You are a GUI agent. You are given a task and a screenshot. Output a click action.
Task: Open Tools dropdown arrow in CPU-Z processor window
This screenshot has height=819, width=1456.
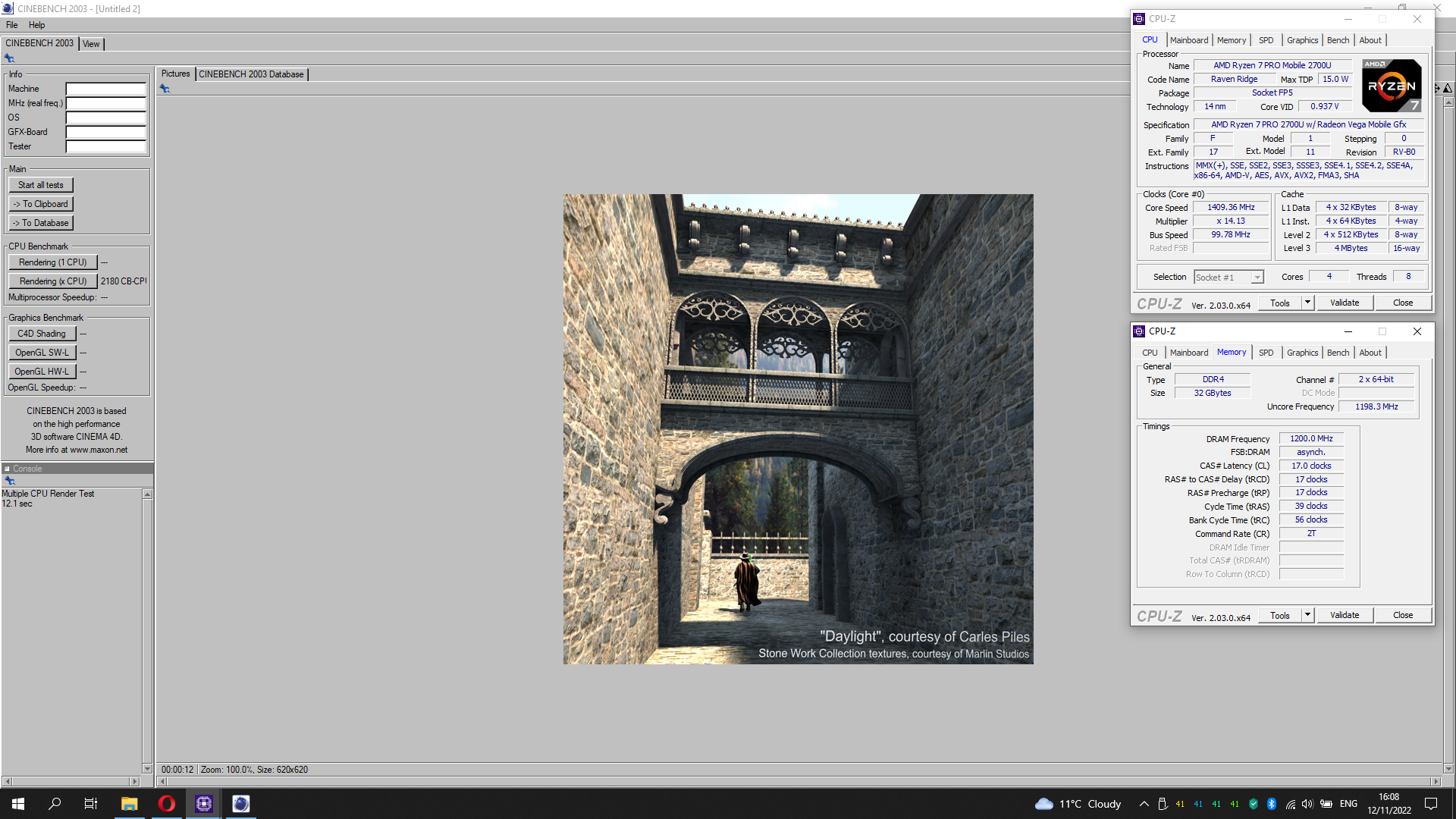coord(1307,303)
